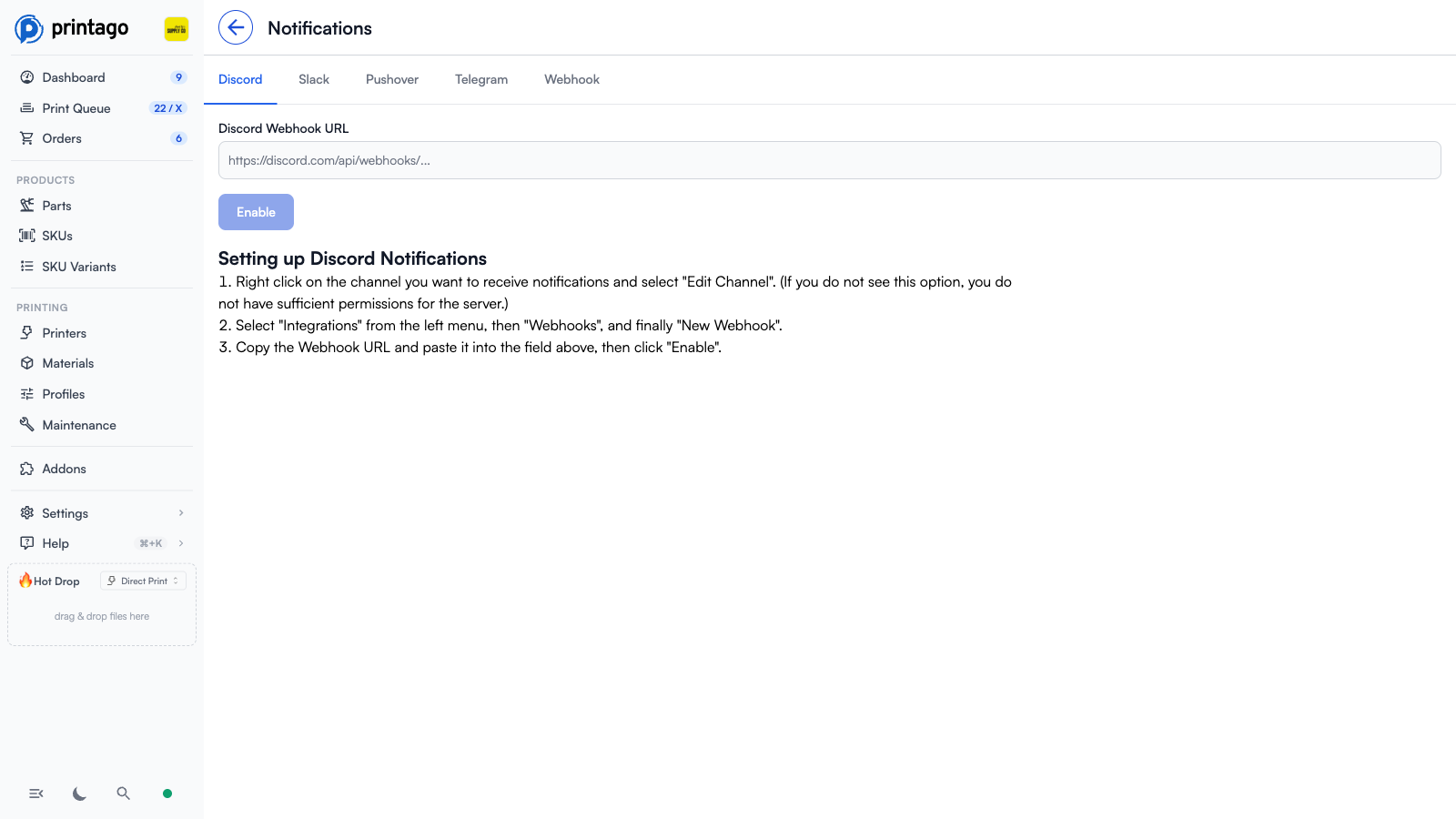This screenshot has height=819, width=1456.
Task: Click the Profiles sliders icon
Action: click(27, 394)
